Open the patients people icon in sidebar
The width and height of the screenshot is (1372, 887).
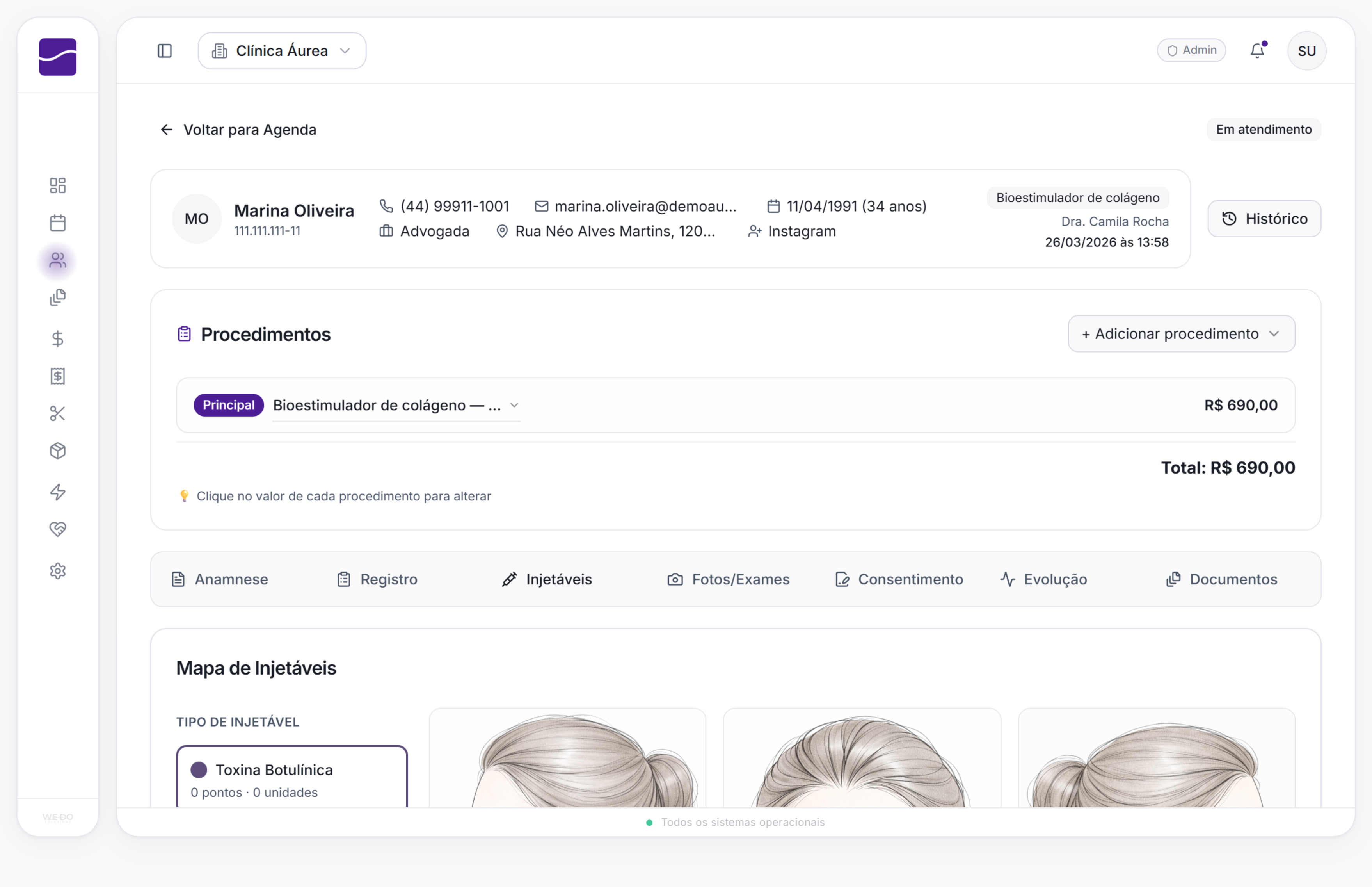[x=58, y=261]
